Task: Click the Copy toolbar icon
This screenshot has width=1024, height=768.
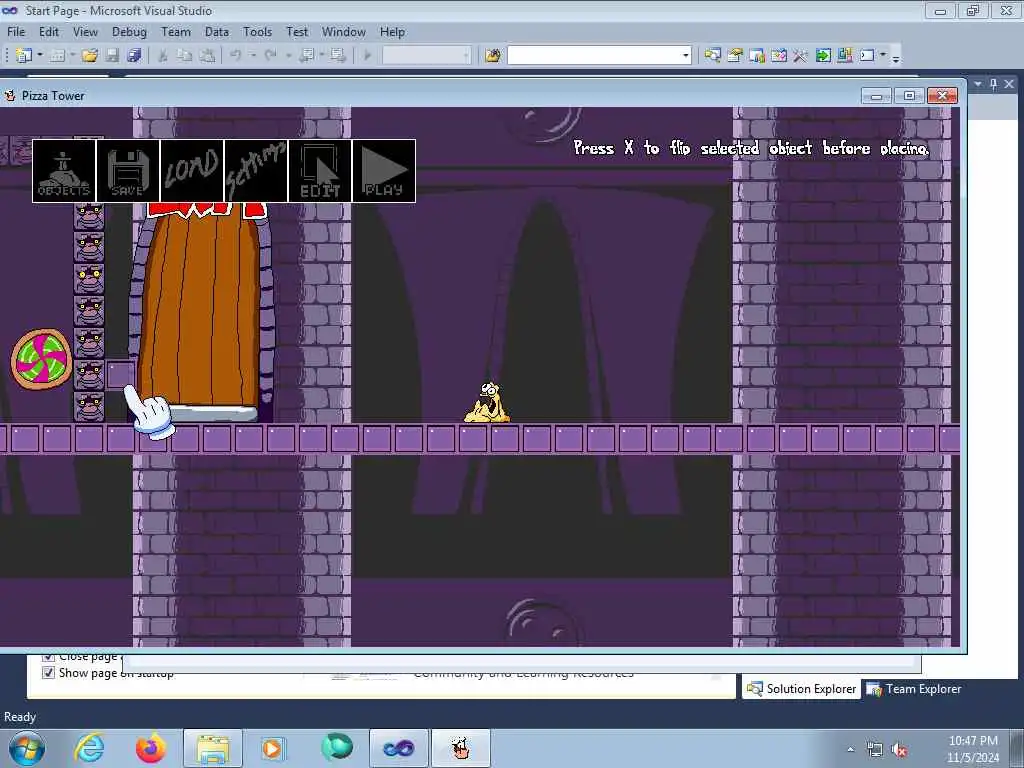Action: pyautogui.click(x=185, y=56)
